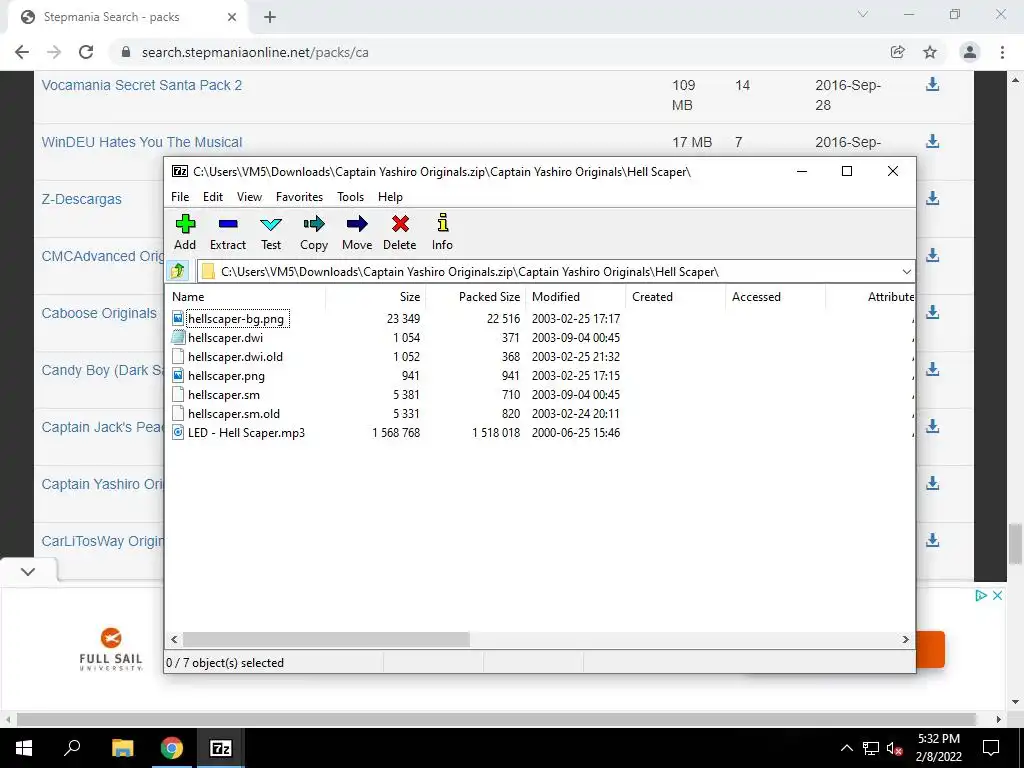
Task: Bookmark this page with the star icon
Action: [930, 52]
